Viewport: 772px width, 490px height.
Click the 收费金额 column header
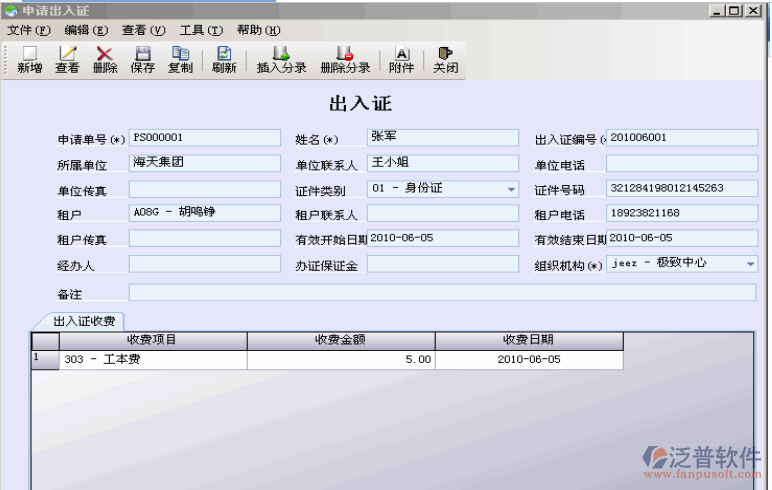tap(340, 340)
